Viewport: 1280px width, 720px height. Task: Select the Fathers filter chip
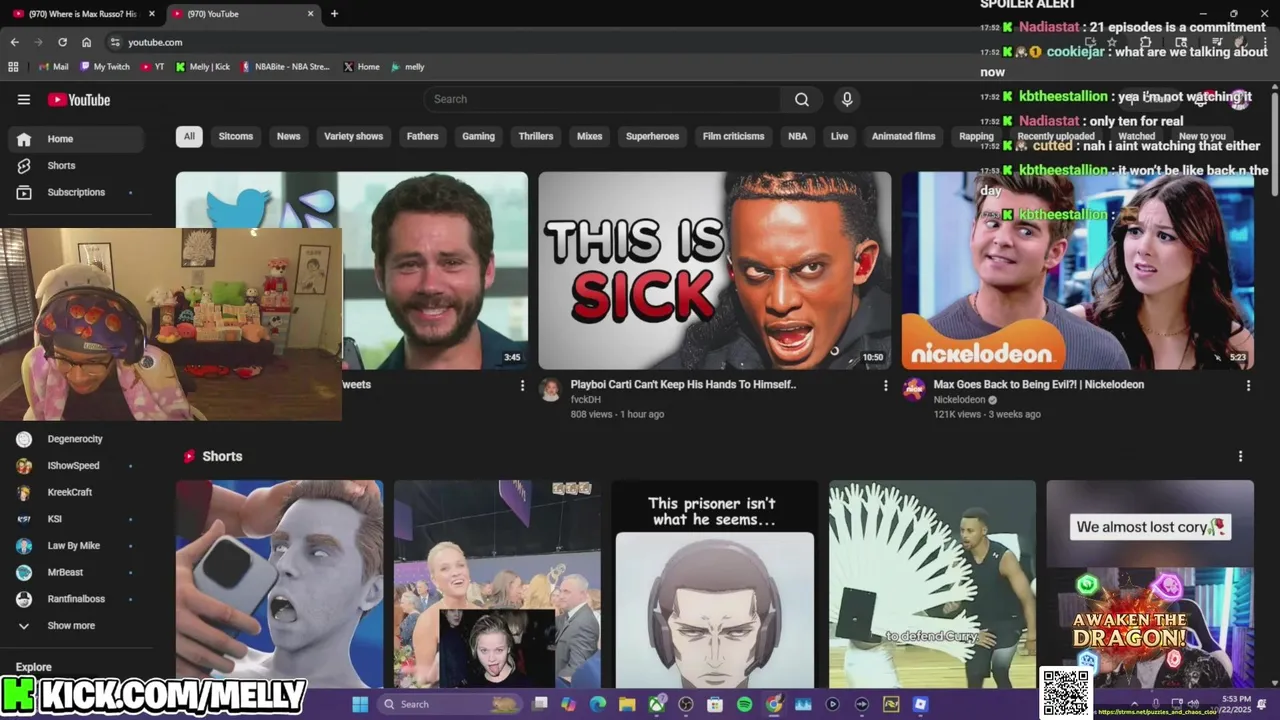[x=422, y=136]
